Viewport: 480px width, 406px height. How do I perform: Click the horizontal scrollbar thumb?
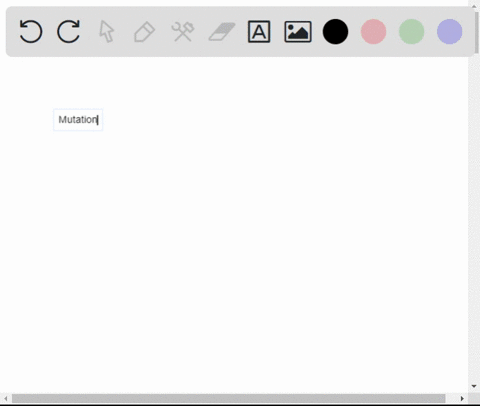229,398
